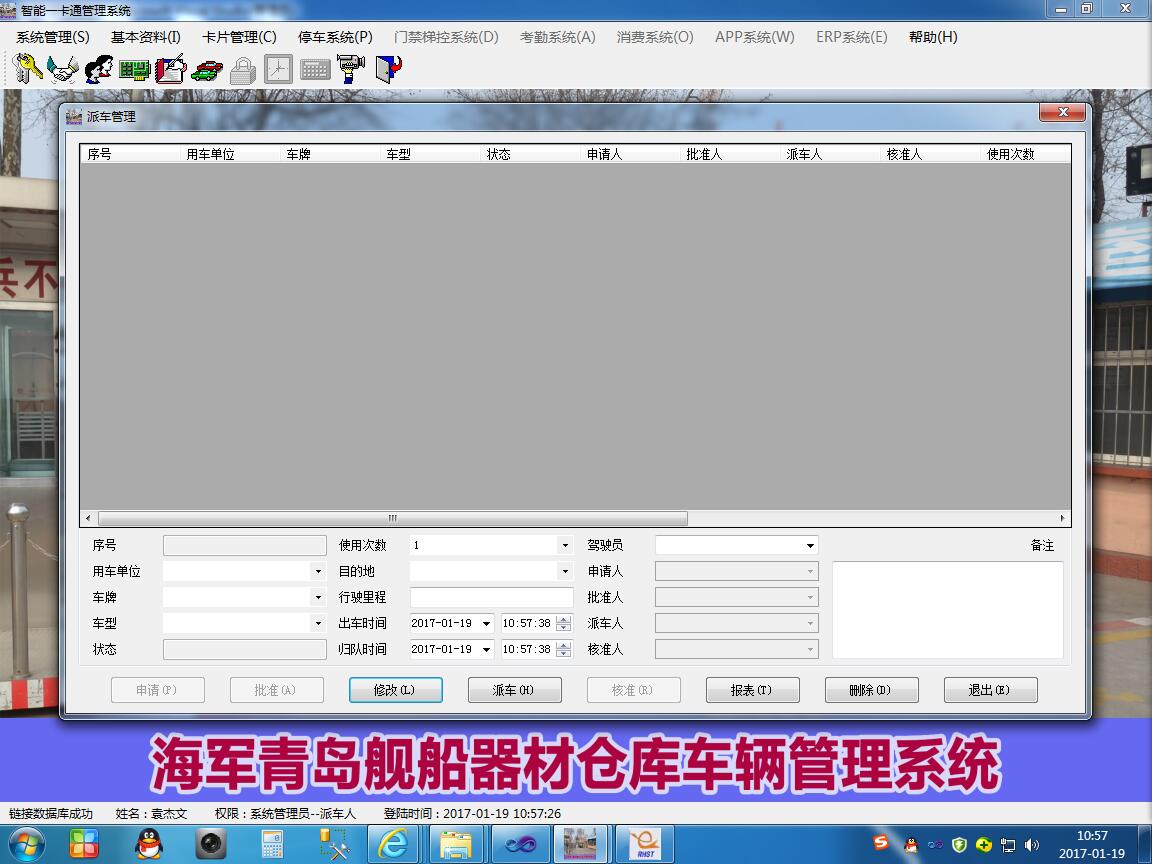1152x864 pixels.
Task: Open the 帮助(H) menu
Action: (x=931, y=36)
